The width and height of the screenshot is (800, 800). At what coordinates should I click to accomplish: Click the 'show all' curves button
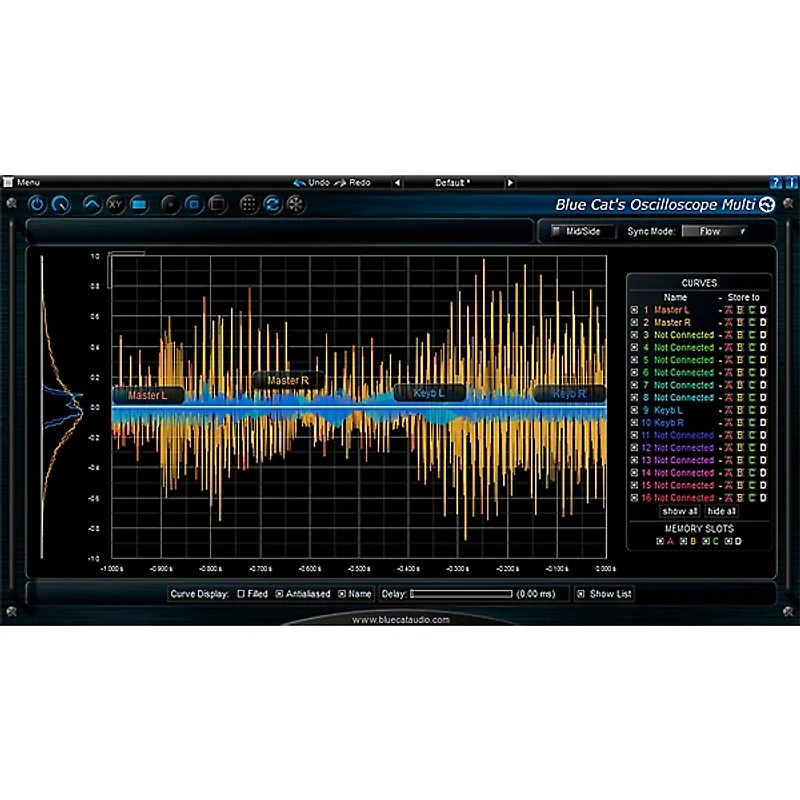click(x=680, y=511)
